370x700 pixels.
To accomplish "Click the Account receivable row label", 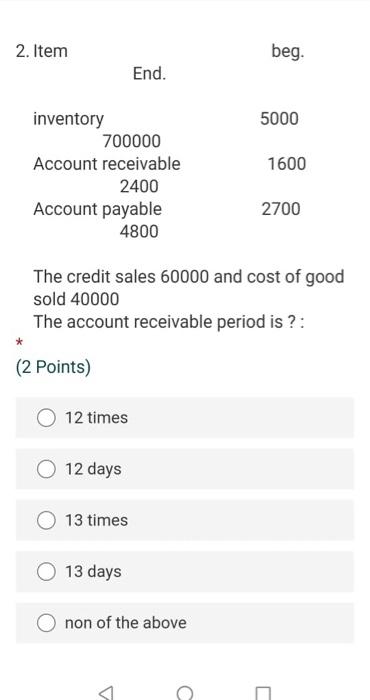I will click(x=107, y=164).
